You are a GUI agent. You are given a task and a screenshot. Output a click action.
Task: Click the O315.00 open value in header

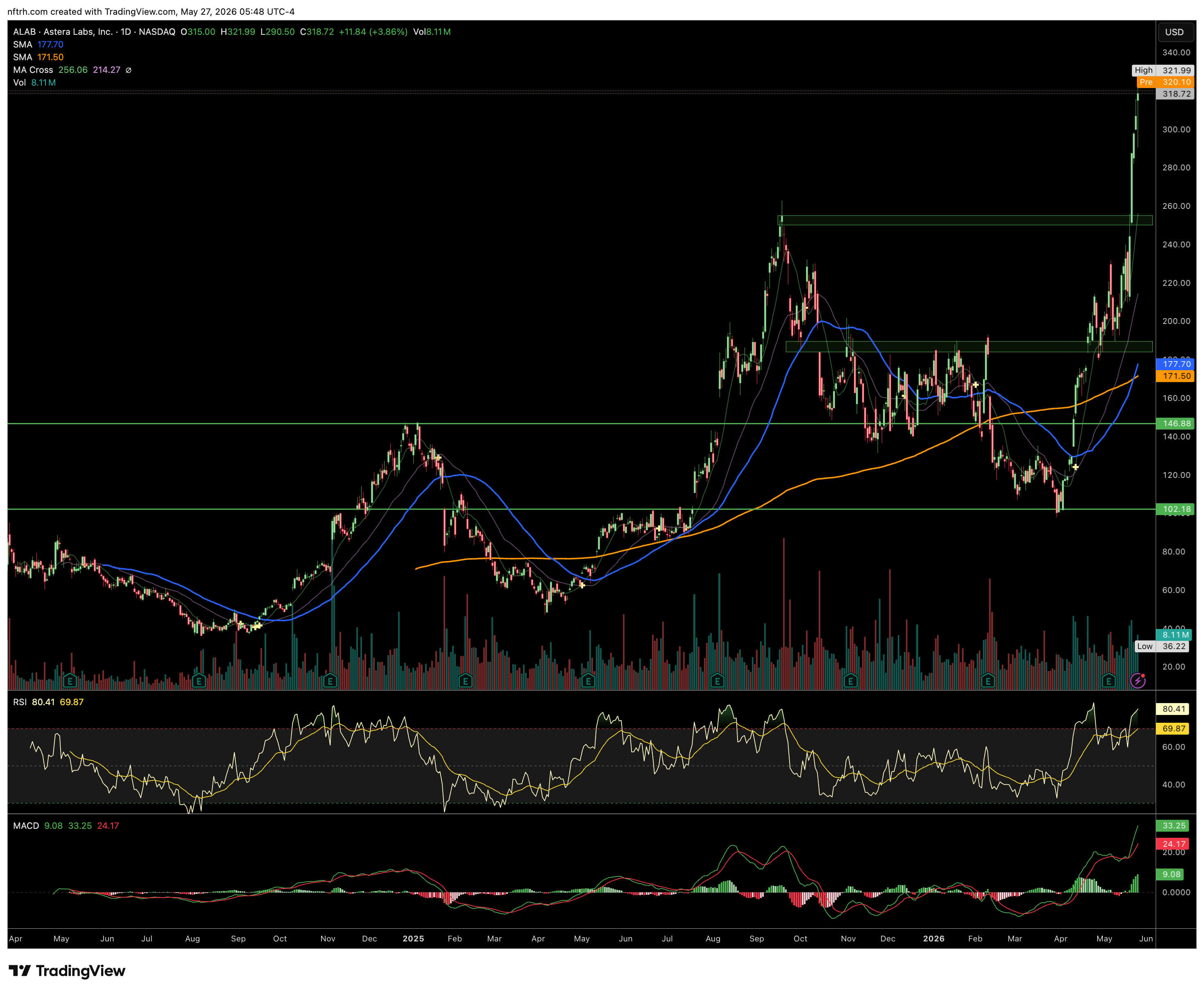coord(198,32)
